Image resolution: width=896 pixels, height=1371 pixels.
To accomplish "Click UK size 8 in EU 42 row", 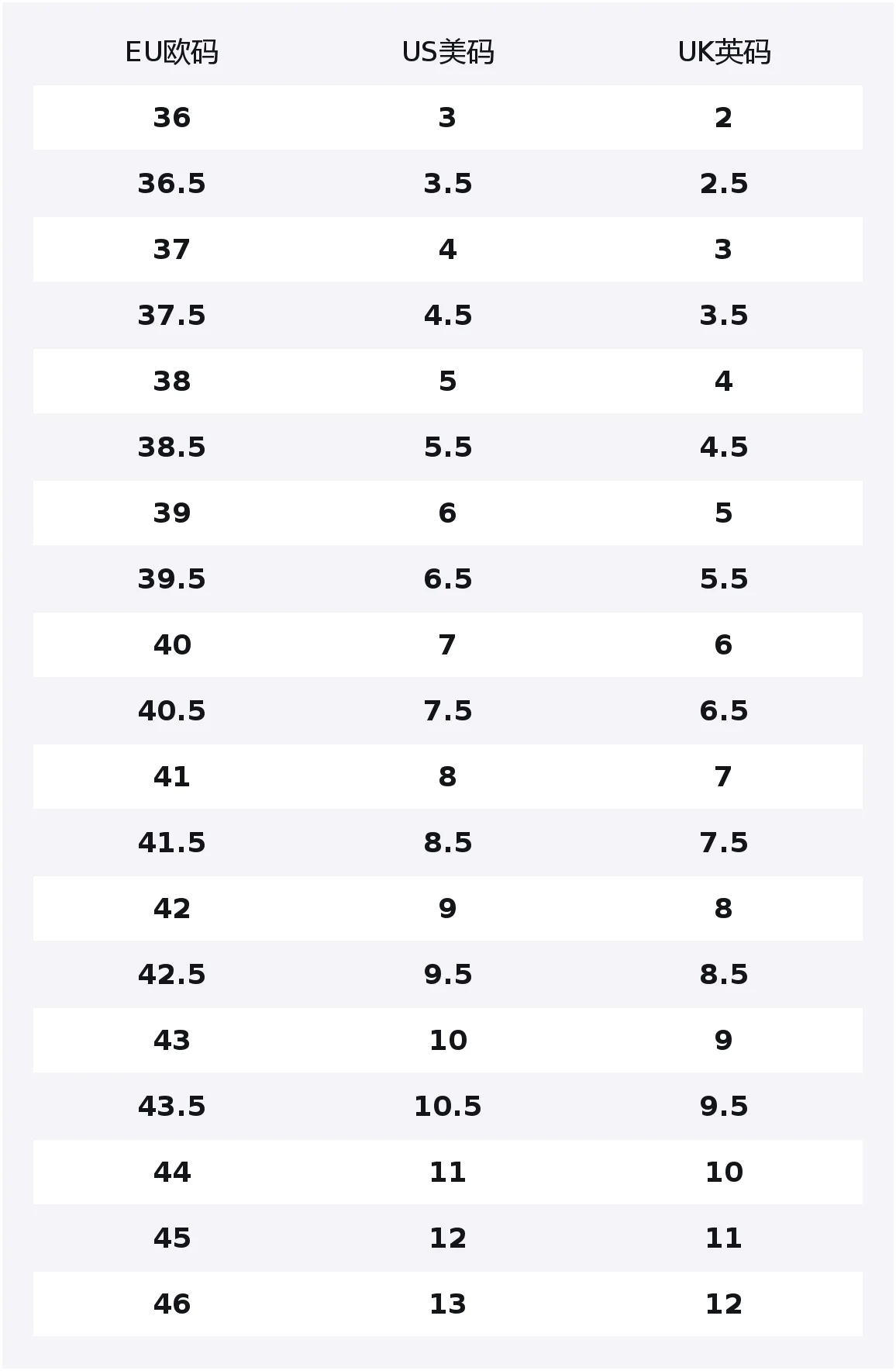I will (x=724, y=909).
